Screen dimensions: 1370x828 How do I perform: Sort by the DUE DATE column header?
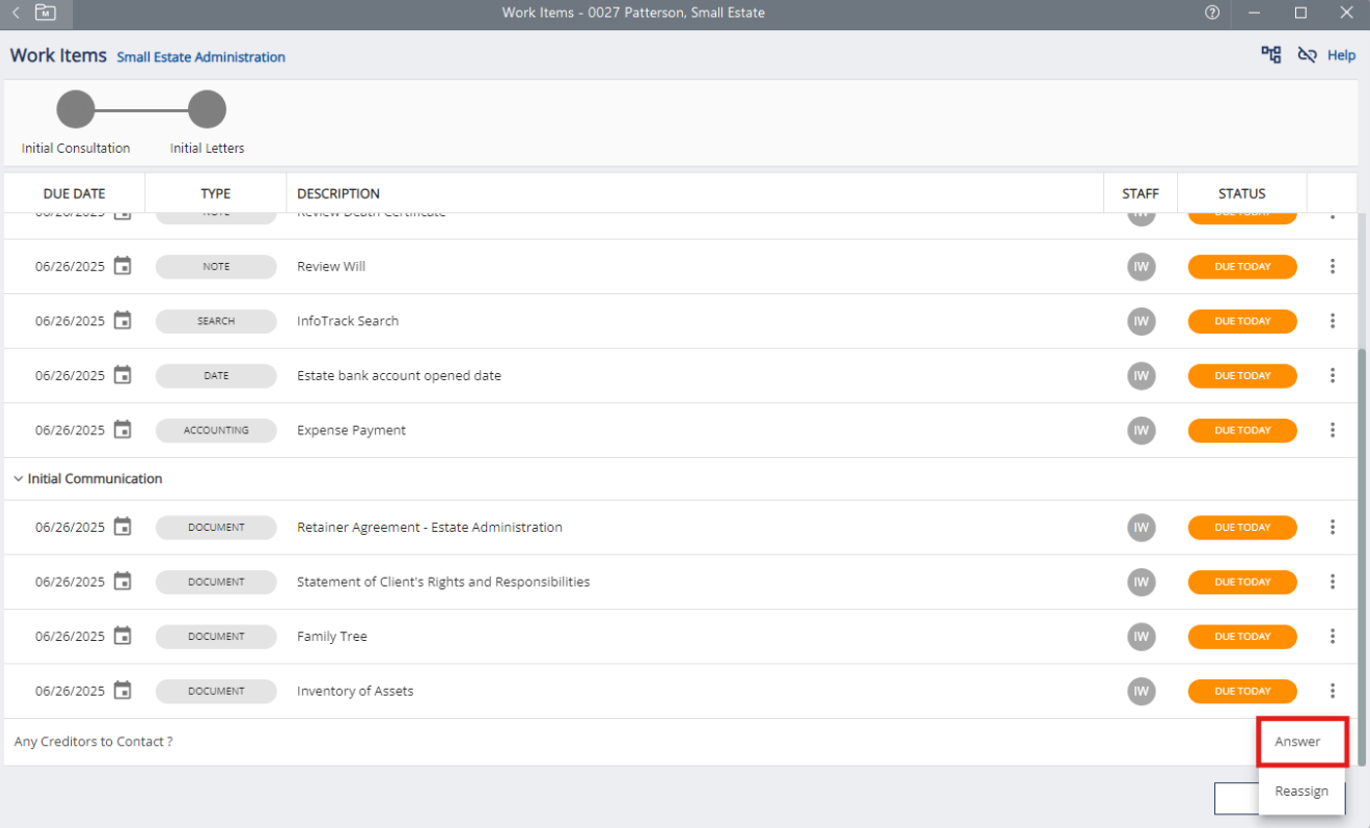click(74, 194)
